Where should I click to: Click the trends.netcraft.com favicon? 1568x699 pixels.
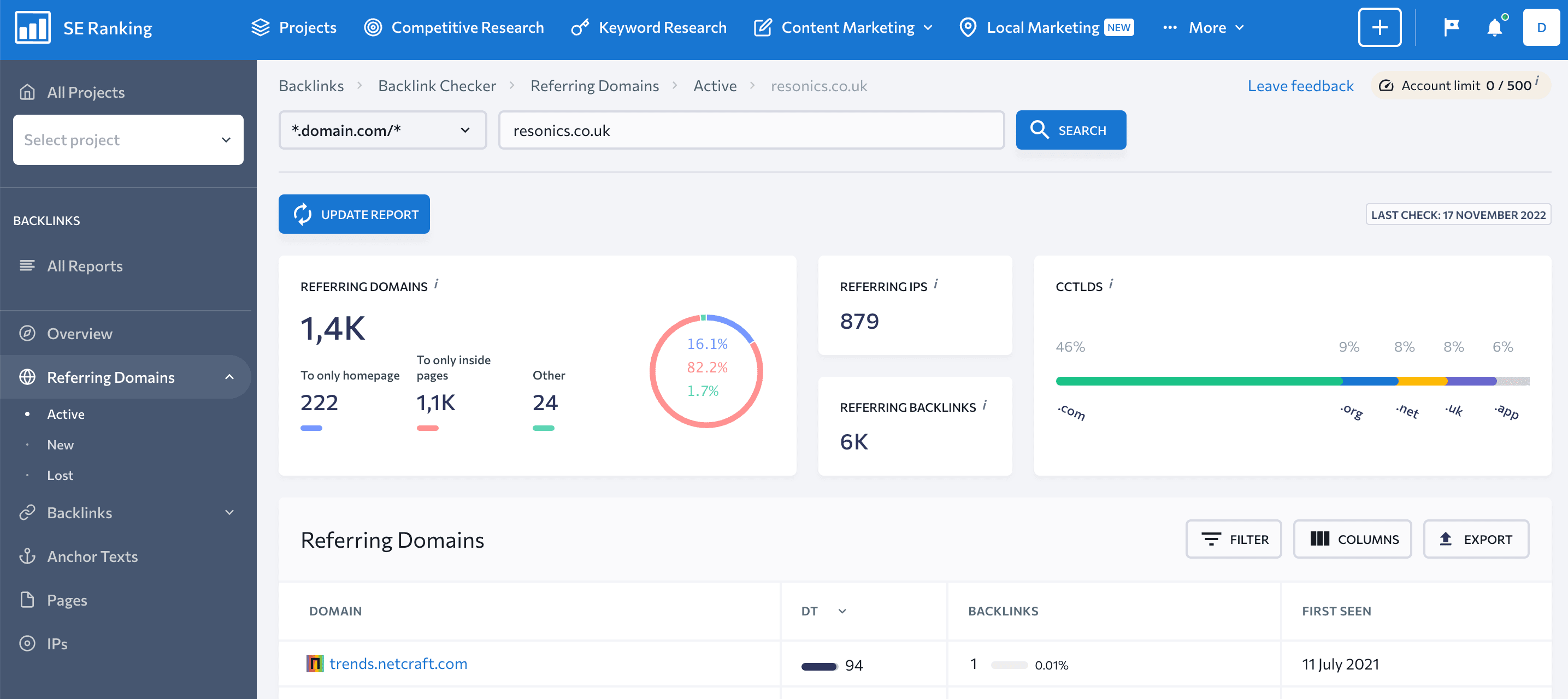pos(315,663)
